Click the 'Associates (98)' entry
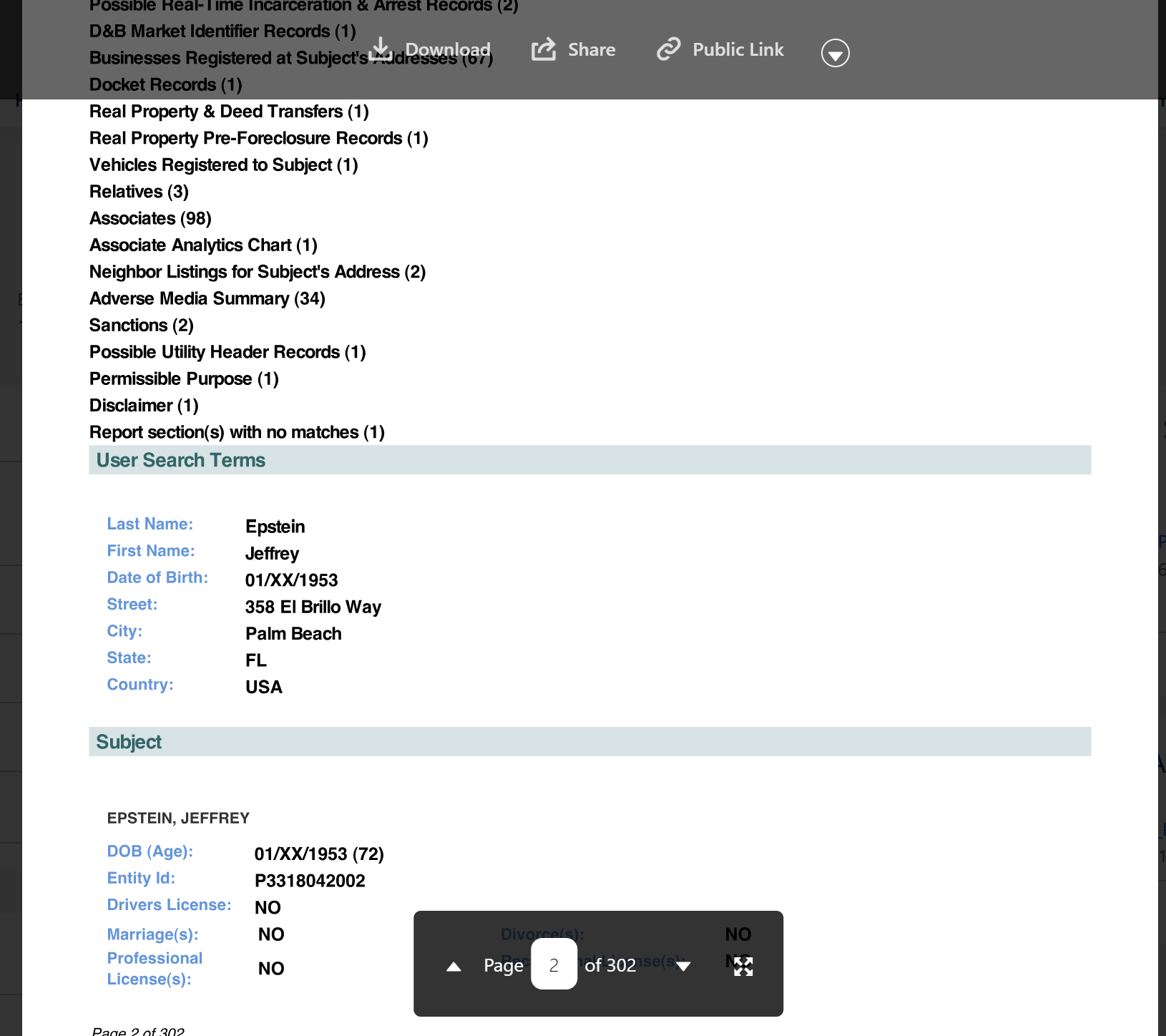The height and width of the screenshot is (1036, 1166). point(150,218)
